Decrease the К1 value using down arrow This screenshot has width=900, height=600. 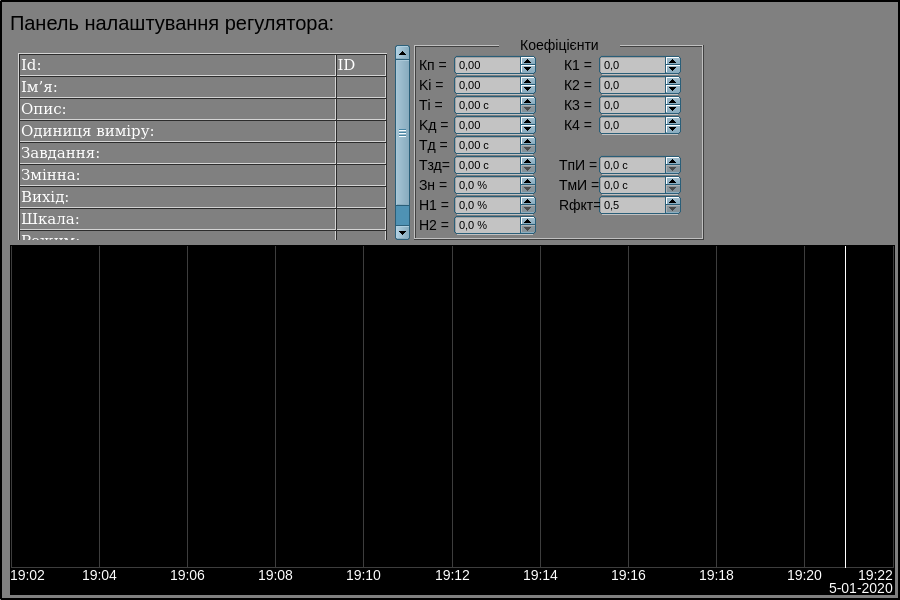coord(673,69)
